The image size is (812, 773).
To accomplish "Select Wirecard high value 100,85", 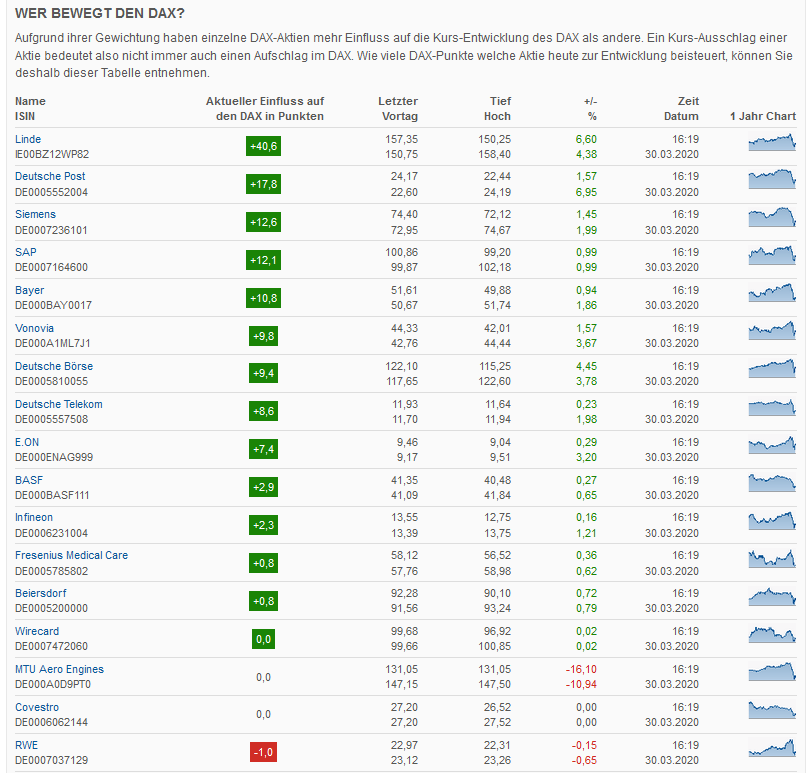I will (494, 646).
